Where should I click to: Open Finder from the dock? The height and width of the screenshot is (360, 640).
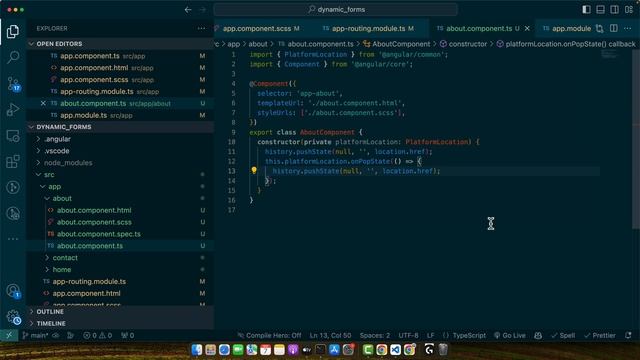(x=197, y=350)
